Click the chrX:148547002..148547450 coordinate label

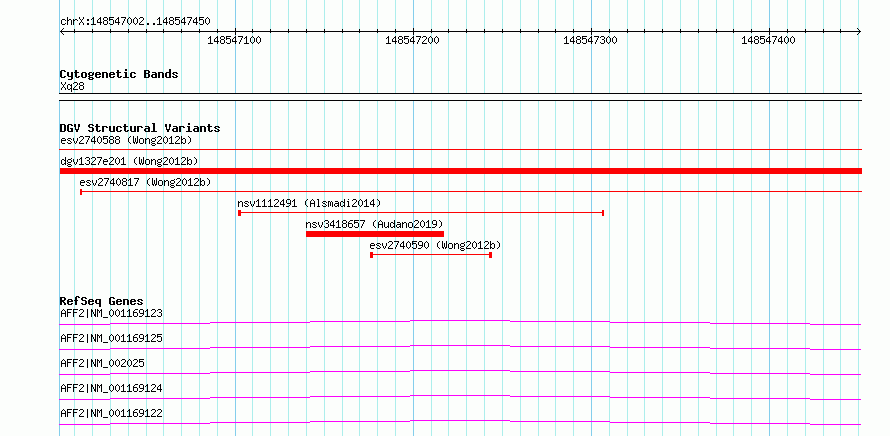(135, 22)
